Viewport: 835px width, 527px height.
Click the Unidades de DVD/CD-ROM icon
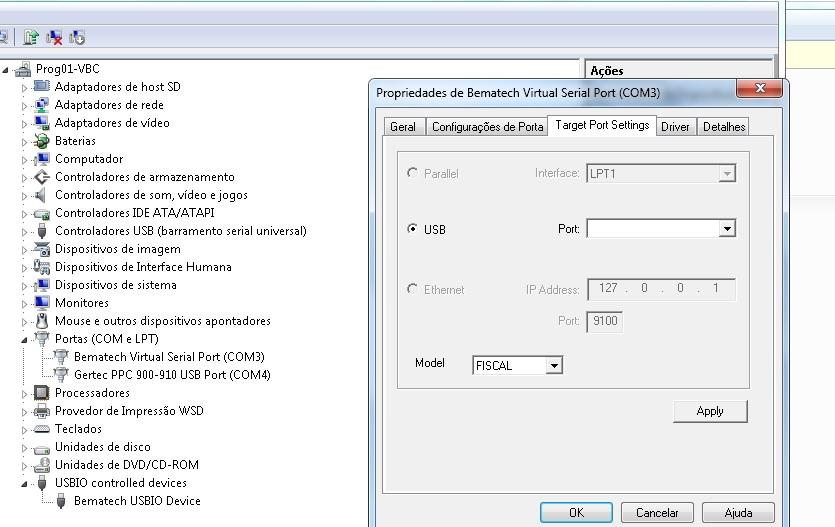[x=42, y=465]
